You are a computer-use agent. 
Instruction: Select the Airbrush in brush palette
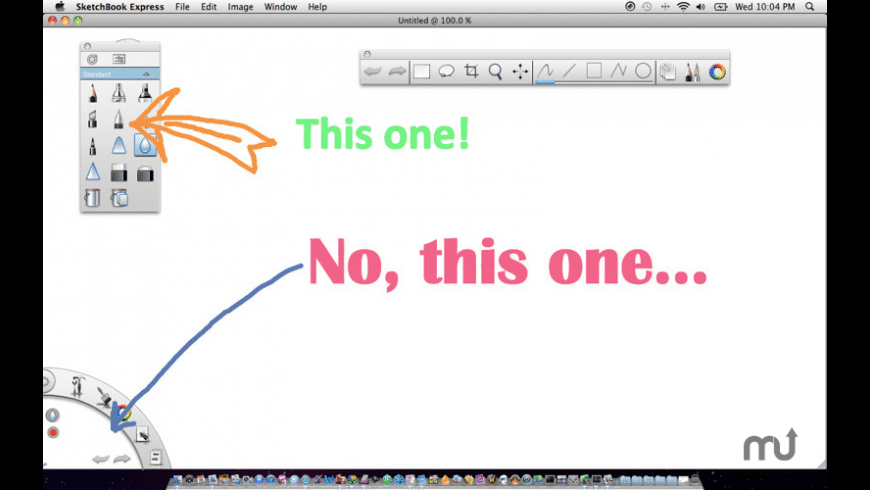click(119, 93)
